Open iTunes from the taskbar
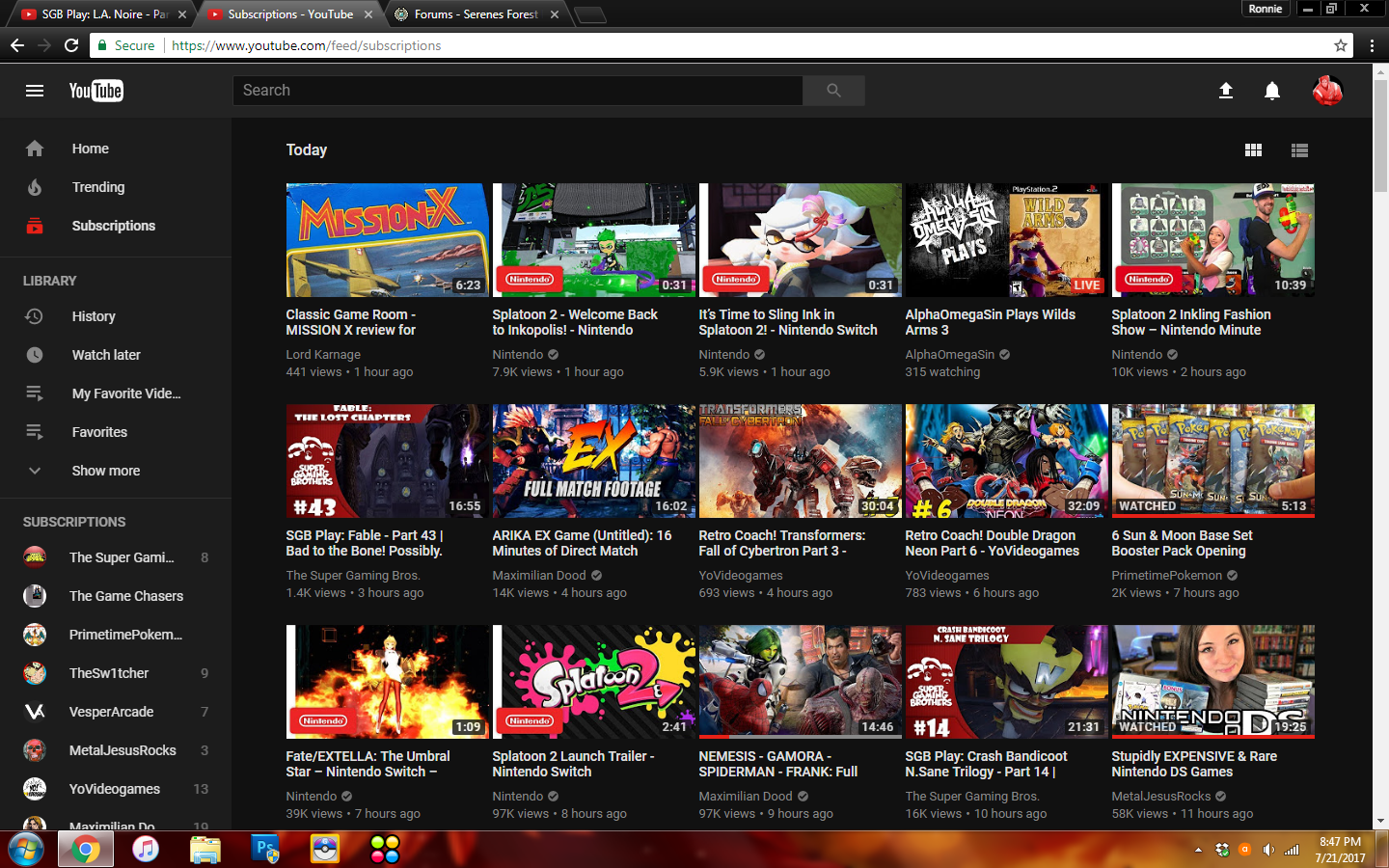 tap(146, 849)
